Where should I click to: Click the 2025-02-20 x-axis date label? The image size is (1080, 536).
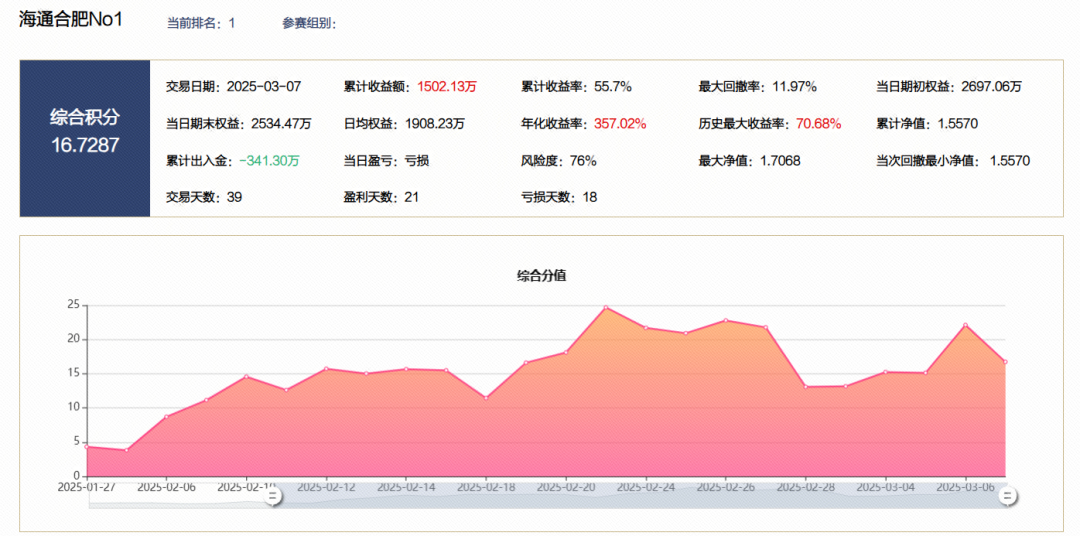[x=566, y=487]
